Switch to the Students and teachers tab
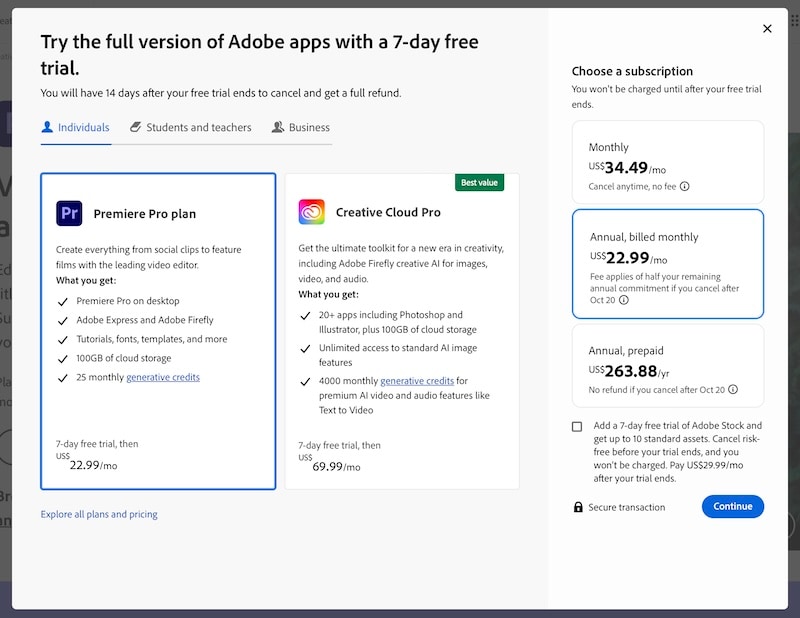This screenshot has height=618, width=800. [190, 128]
